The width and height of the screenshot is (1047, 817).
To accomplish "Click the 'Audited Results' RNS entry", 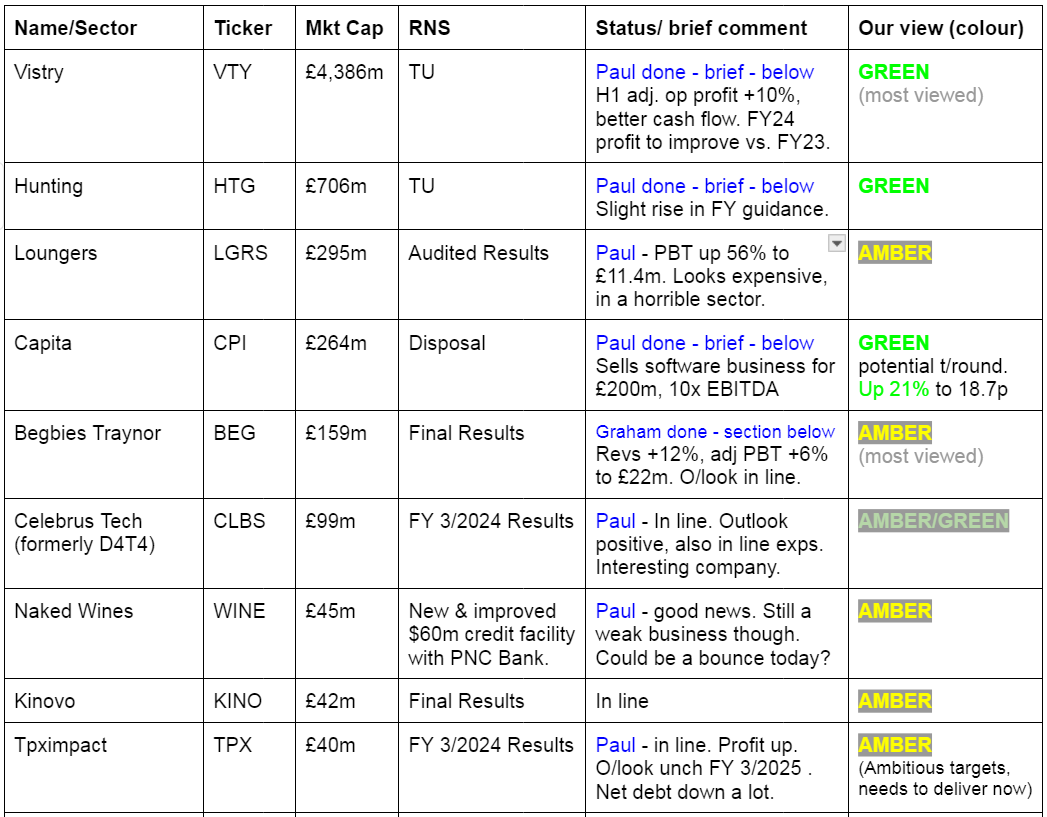I will (x=479, y=253).
